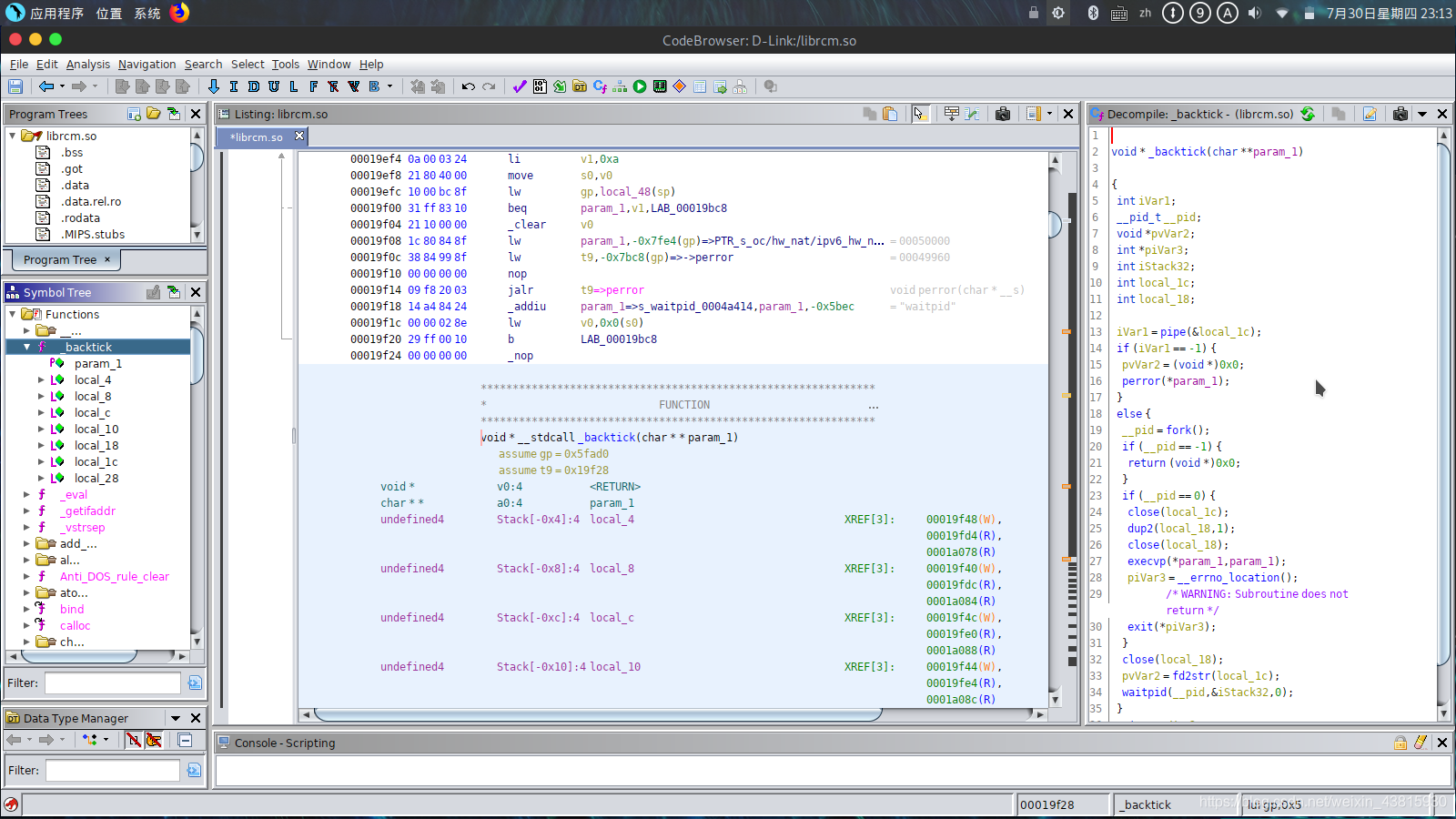This screenshot has height=819, width=1456.
Task: Click the save program icon
Action: tap(15, 86)
